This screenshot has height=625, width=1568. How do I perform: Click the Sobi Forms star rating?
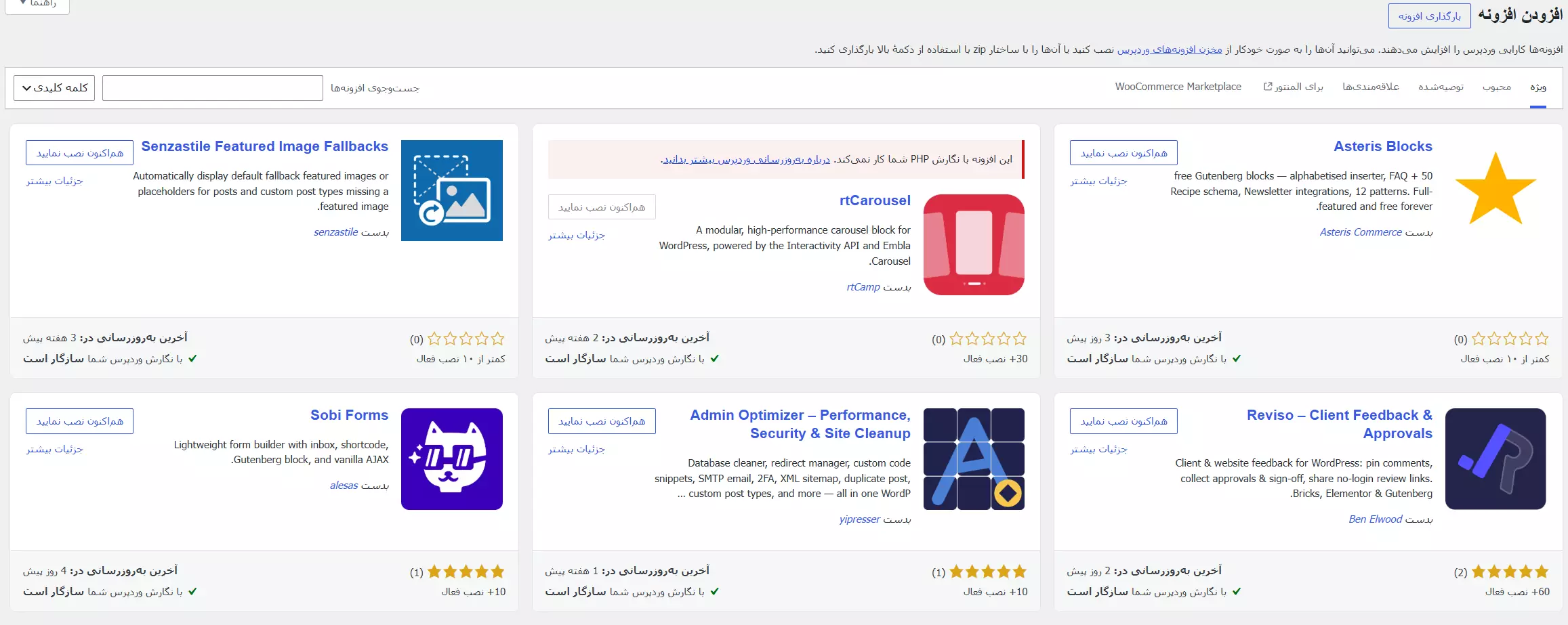(x=466, y=572)
